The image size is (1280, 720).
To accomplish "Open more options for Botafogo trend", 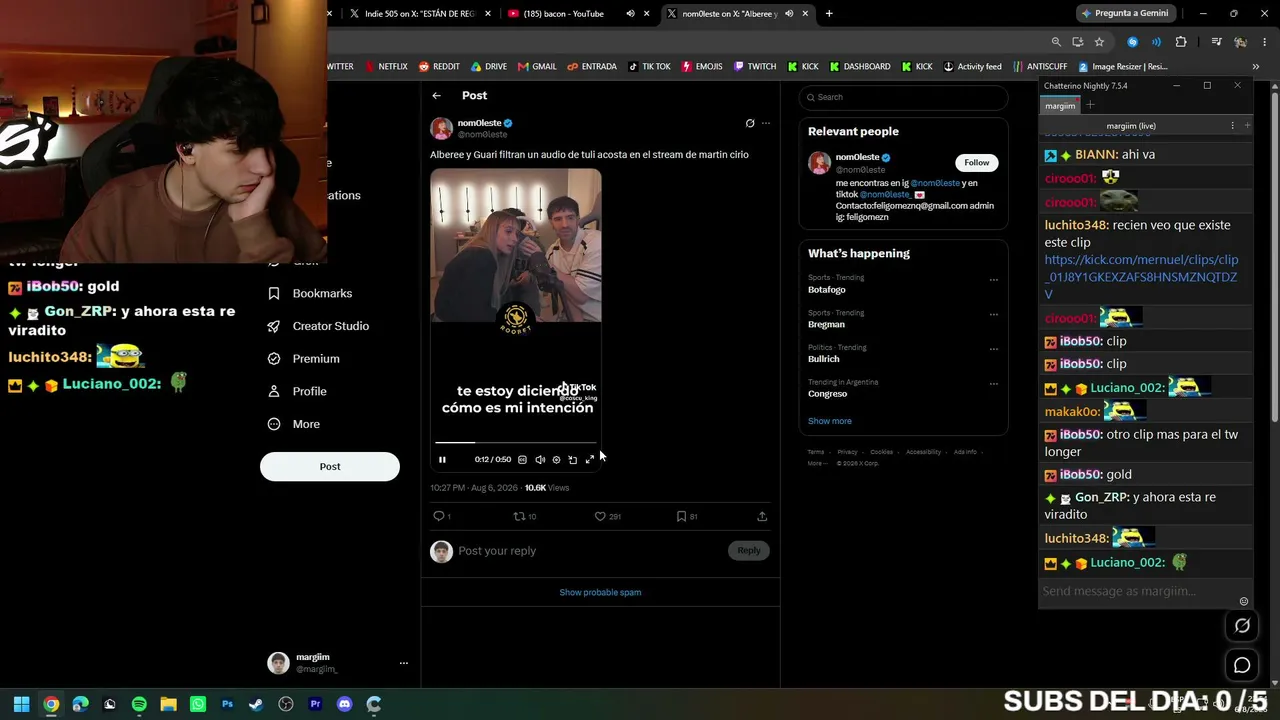I will pyautogui.click(x=993, y=280).
